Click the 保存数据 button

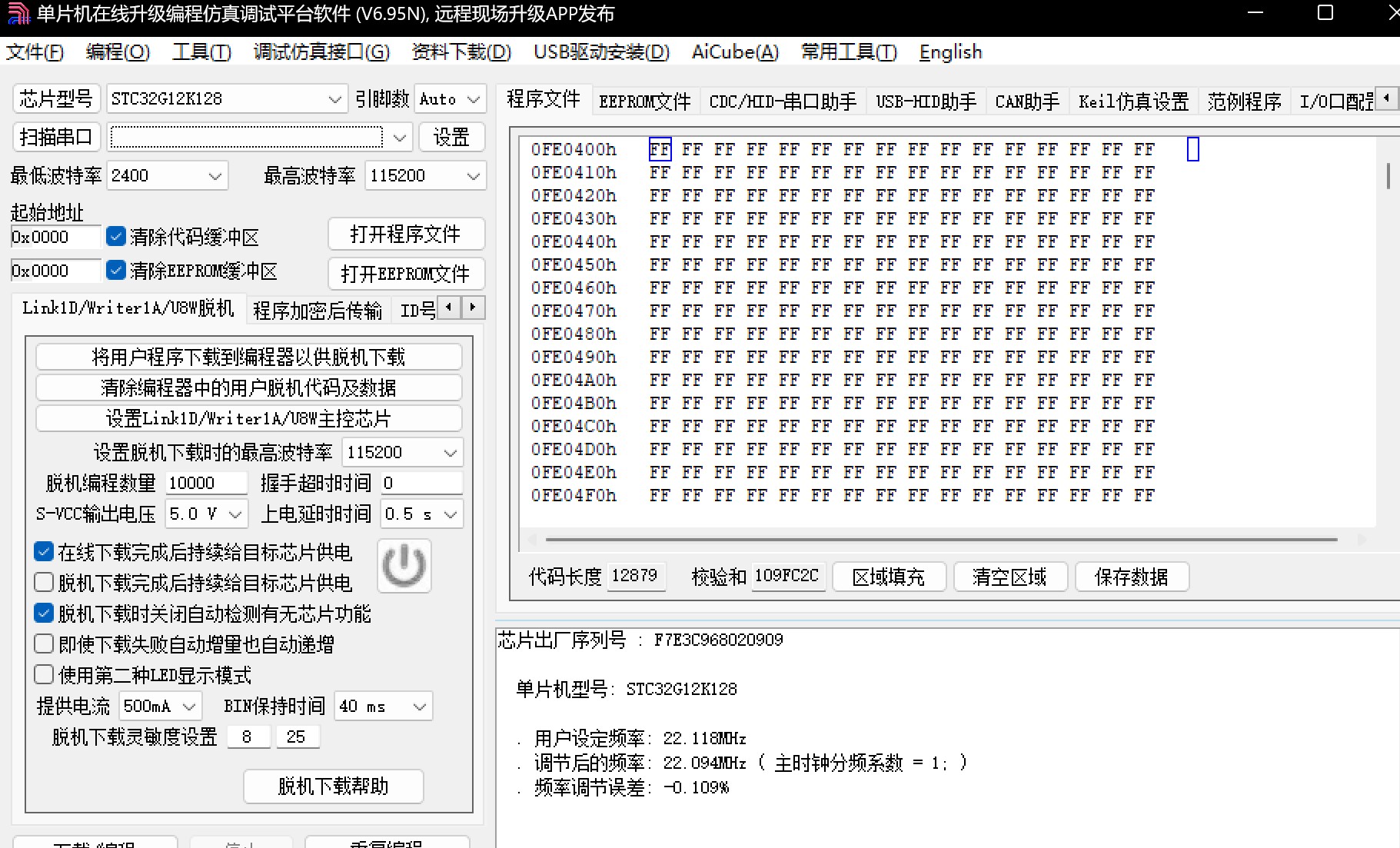tap(1132, 577)
